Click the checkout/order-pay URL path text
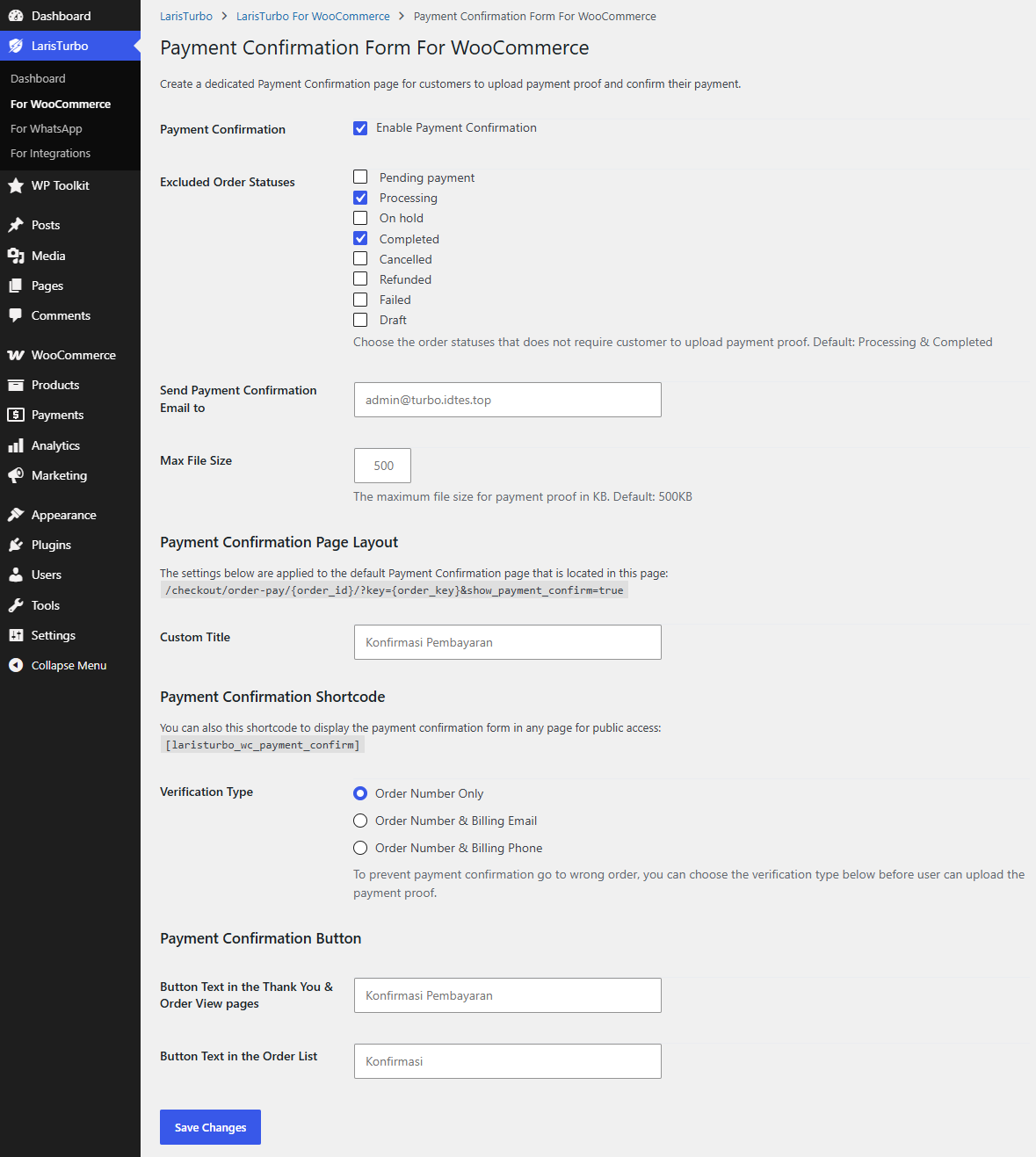 click(x=395, y=590)
